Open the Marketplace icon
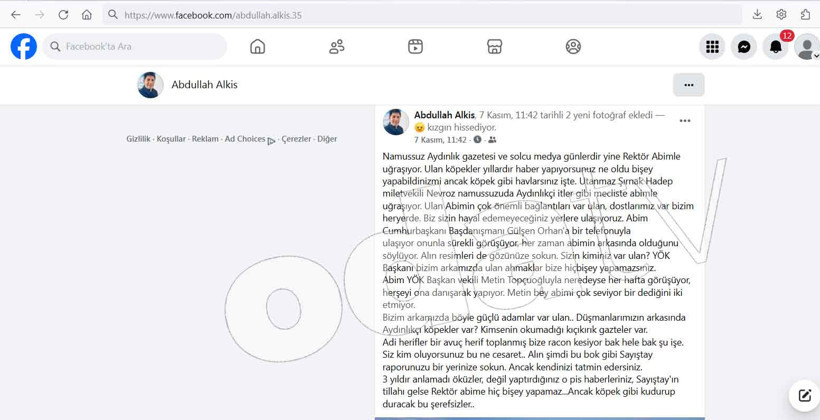Image resolution: width=820 pixels, height=420 pixels. click(494, 47)
